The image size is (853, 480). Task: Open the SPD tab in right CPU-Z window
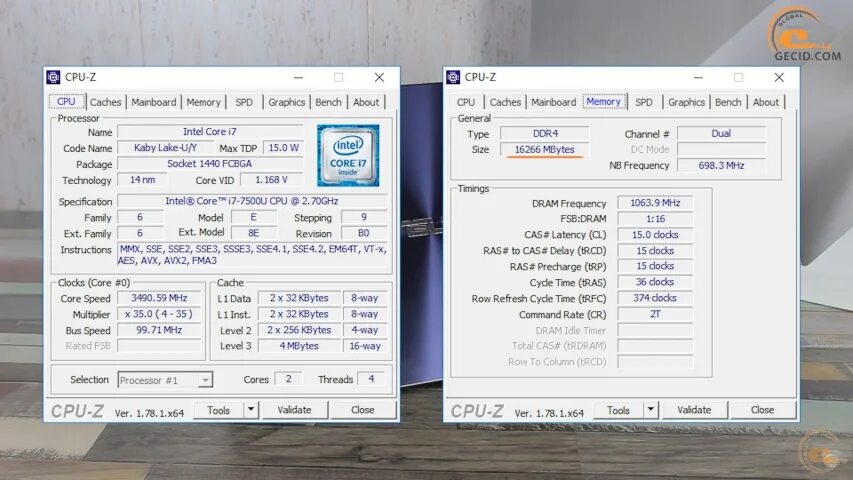[x=644, y=102]
